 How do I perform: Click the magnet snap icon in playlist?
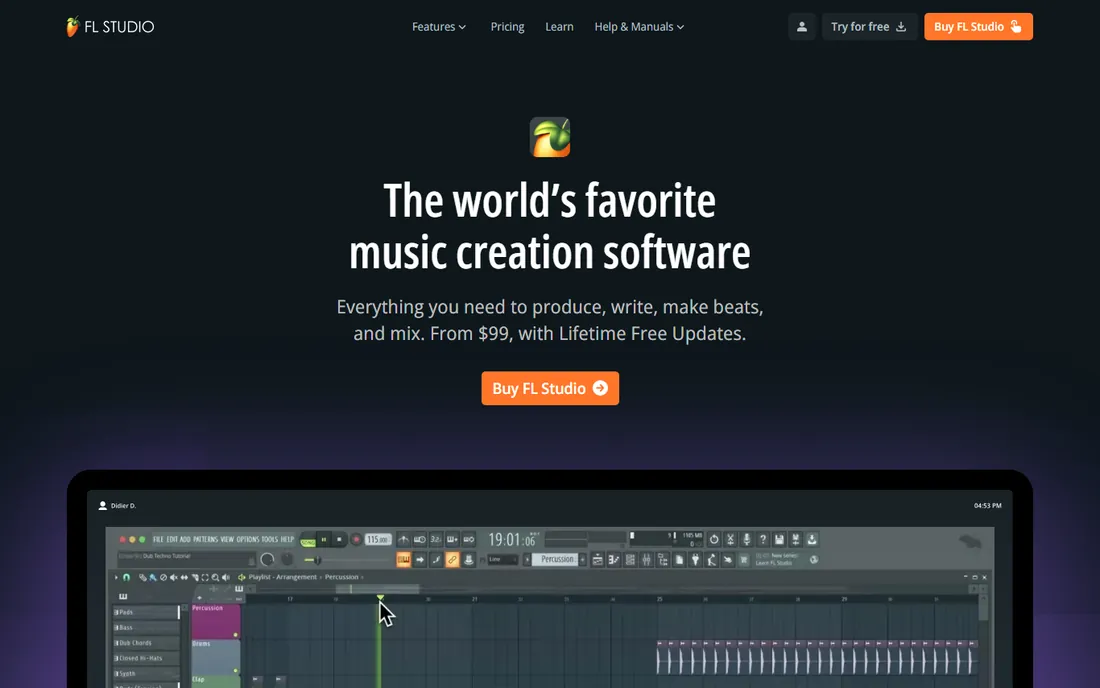point(126,577)
